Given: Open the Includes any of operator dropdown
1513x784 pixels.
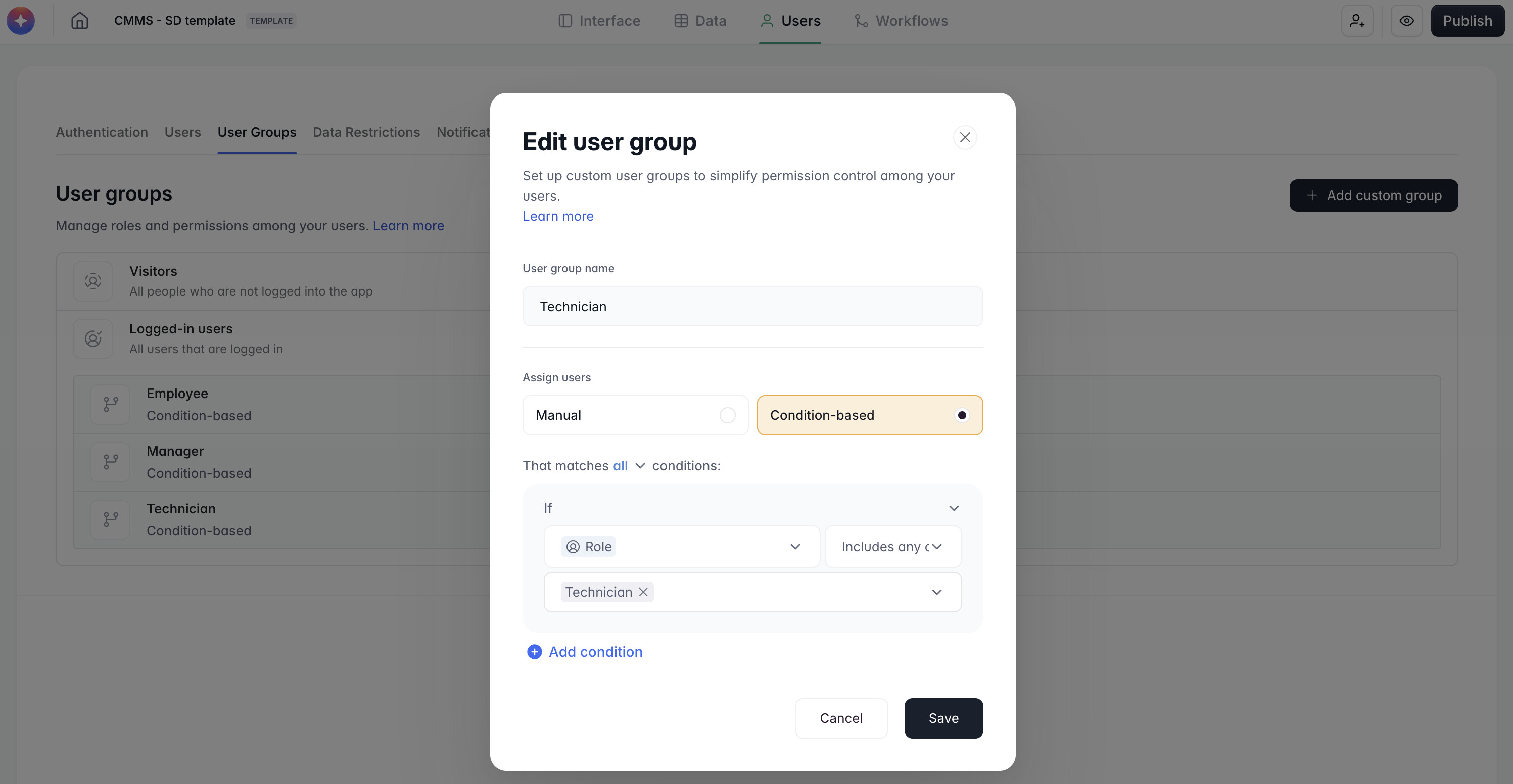Looking at the screenshot, I should (892, 547).
